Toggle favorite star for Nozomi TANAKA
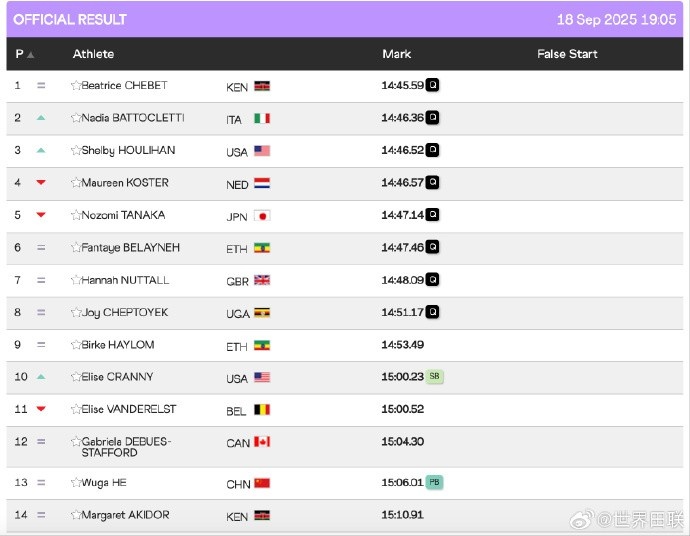This screenshot has height=536, width=690. [x=75, y=215]
